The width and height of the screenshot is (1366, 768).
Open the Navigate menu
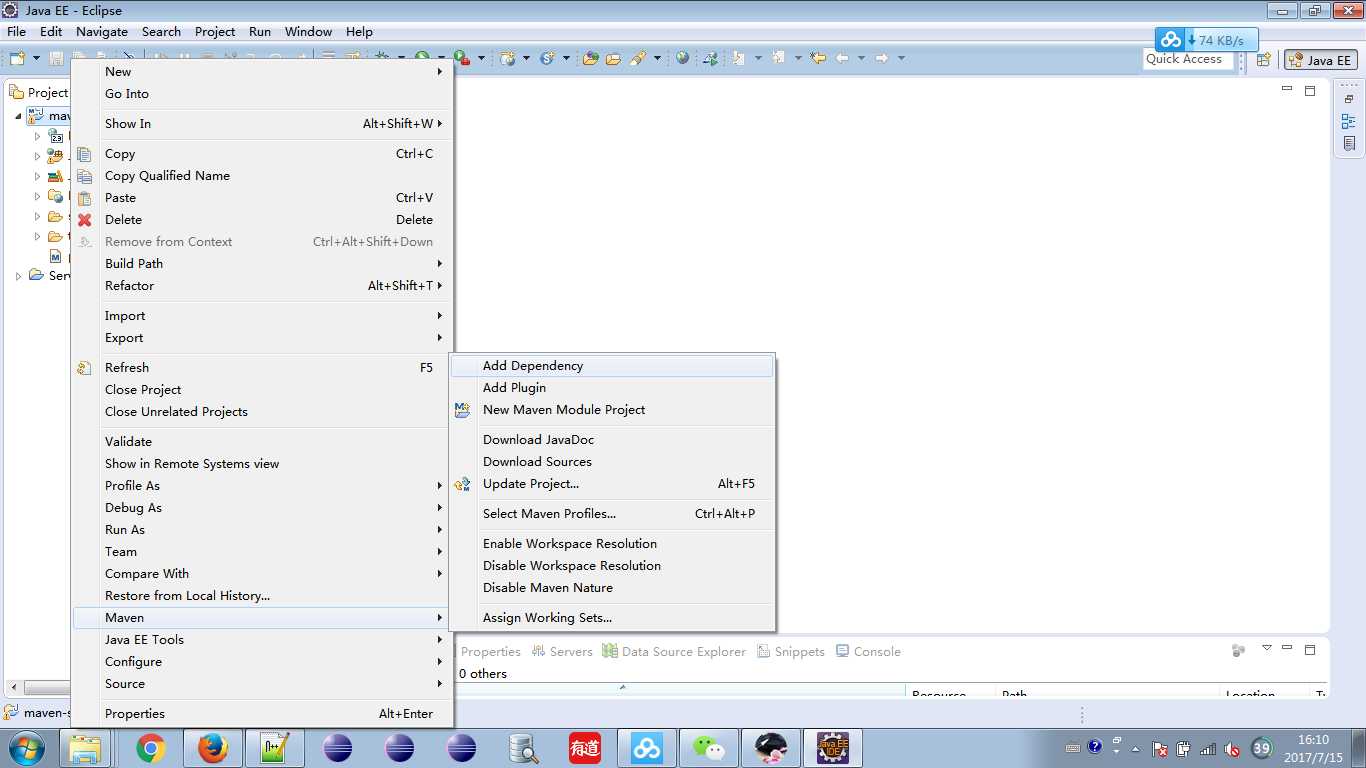[102, 31]
